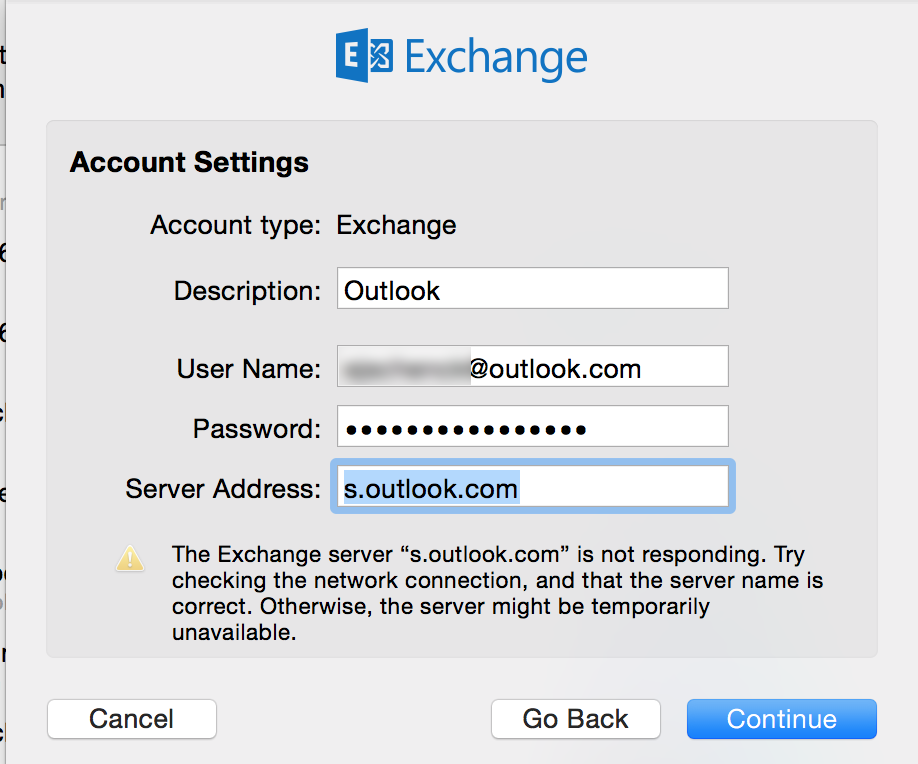Focus the Description field containing Outlook
The image size is (918, 764).
tap(533, 288)
